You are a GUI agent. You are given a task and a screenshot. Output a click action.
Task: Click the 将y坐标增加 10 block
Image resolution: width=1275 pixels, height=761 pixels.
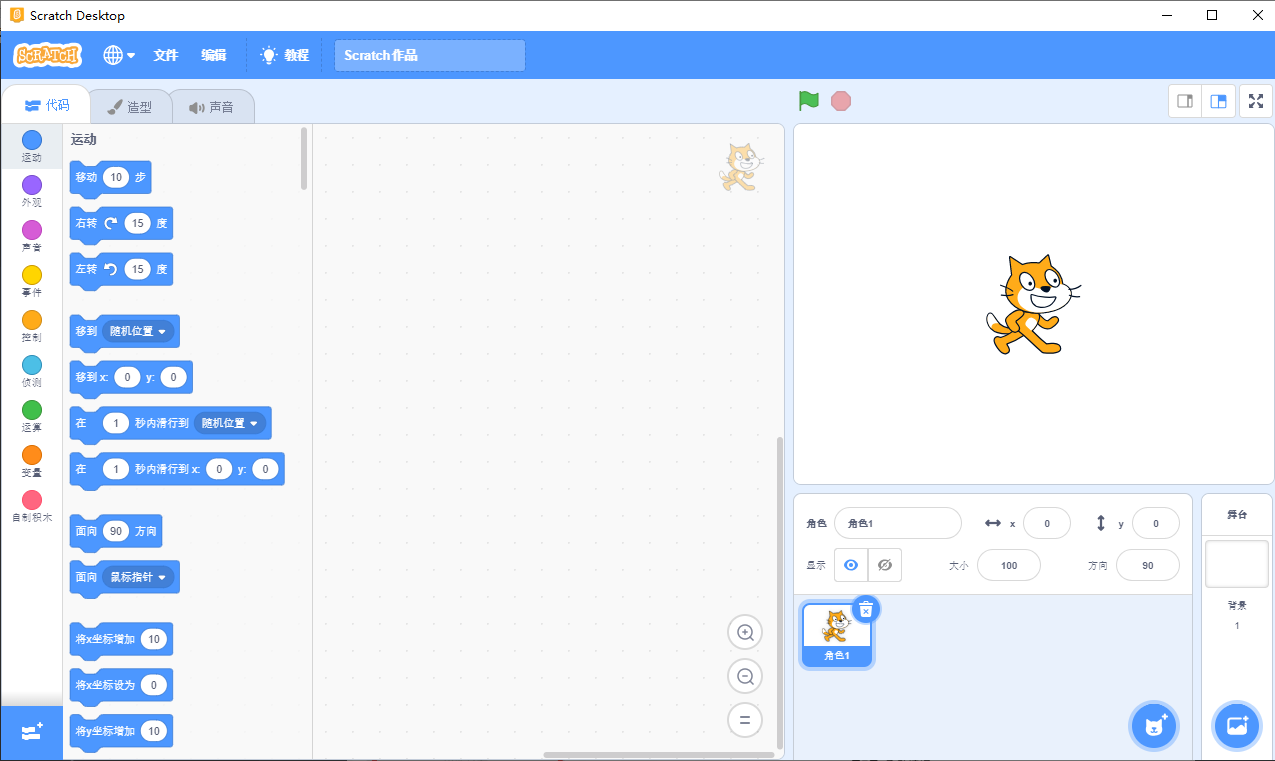121,731
